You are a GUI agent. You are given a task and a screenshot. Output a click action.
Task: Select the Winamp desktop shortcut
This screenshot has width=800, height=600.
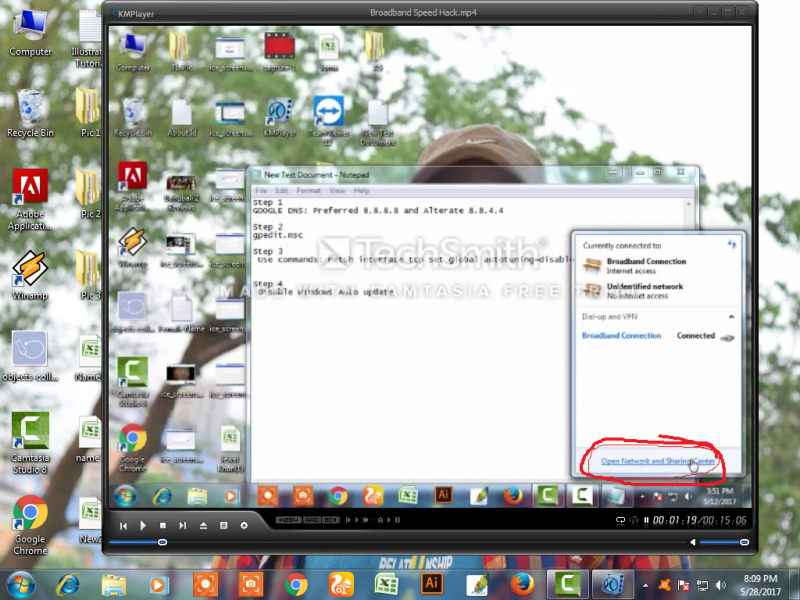click(x=30, y=276)
